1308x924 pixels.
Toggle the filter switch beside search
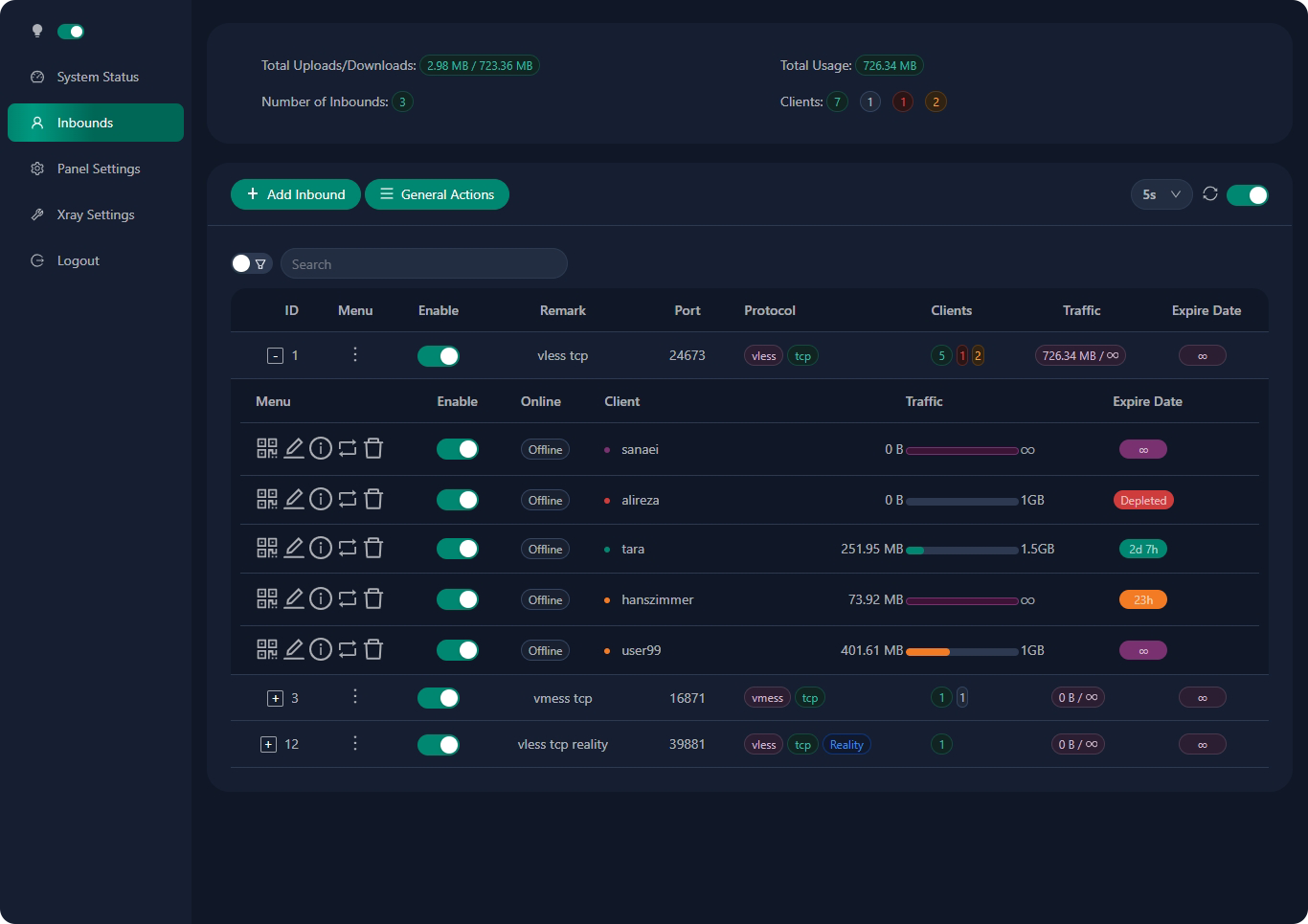pos(251,263)
